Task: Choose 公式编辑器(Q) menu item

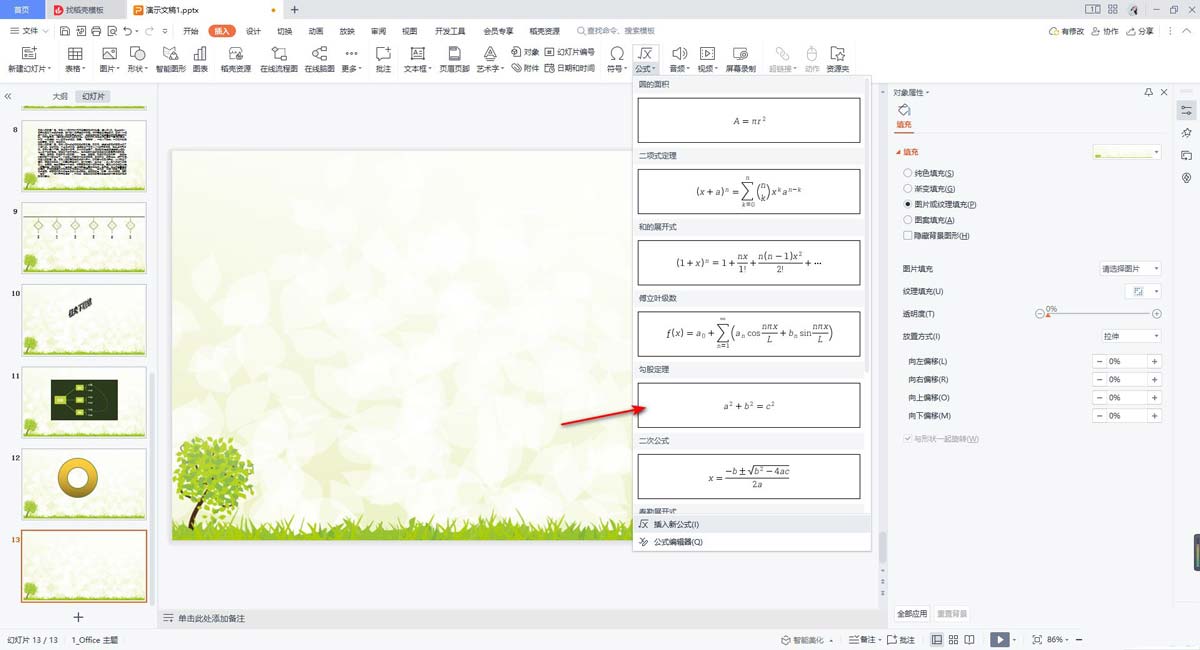Action: (x=752, y=542)
